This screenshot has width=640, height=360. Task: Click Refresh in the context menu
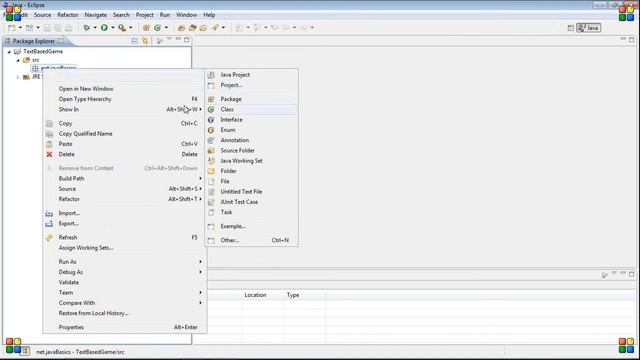(x=124, y=238)
